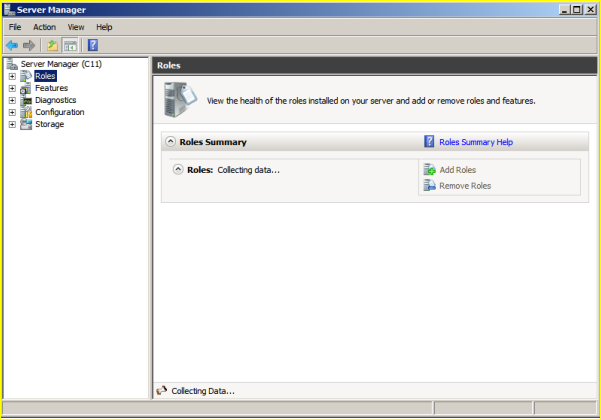Click the Diagnostics node icon in tree
Viewport: 601px width, 420px height.
click(x=26, y=100)
